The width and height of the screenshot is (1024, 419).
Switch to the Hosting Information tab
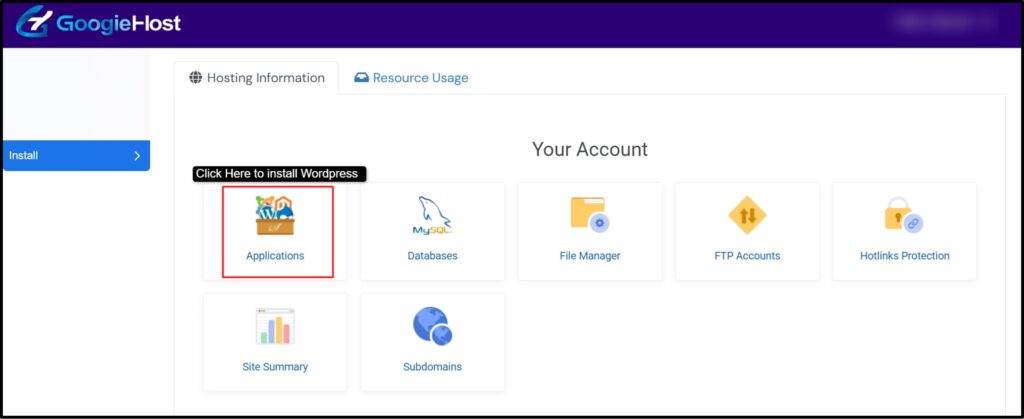[256, 78]
